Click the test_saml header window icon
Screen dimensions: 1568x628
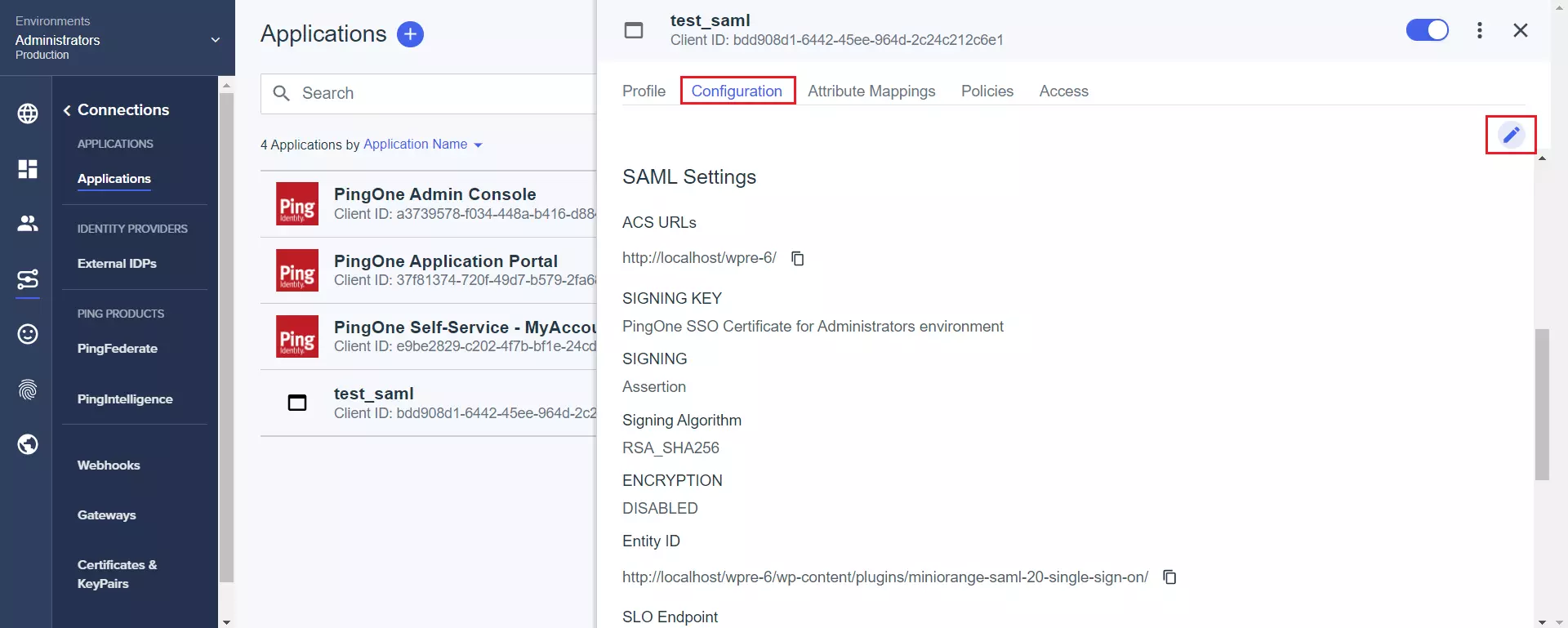[x=634, y=30]
